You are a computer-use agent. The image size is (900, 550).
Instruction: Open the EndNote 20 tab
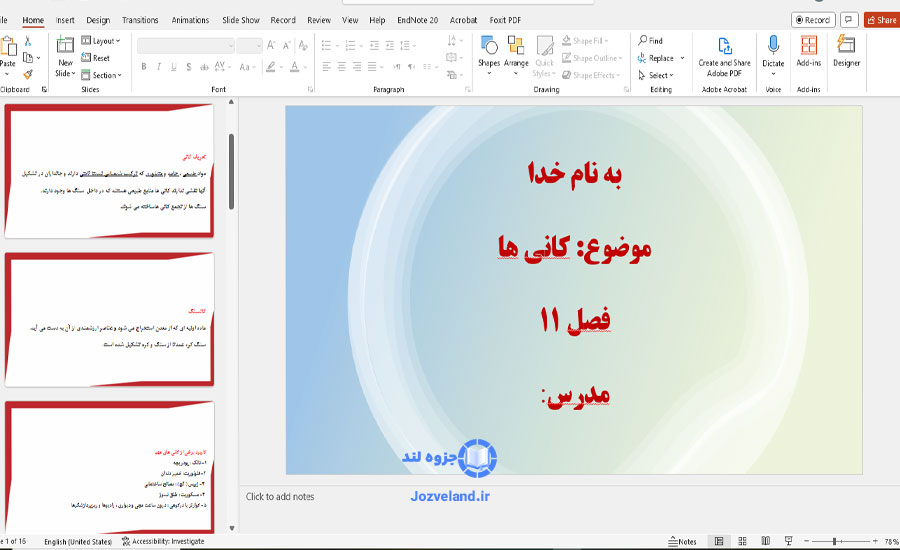pos(417,20)
